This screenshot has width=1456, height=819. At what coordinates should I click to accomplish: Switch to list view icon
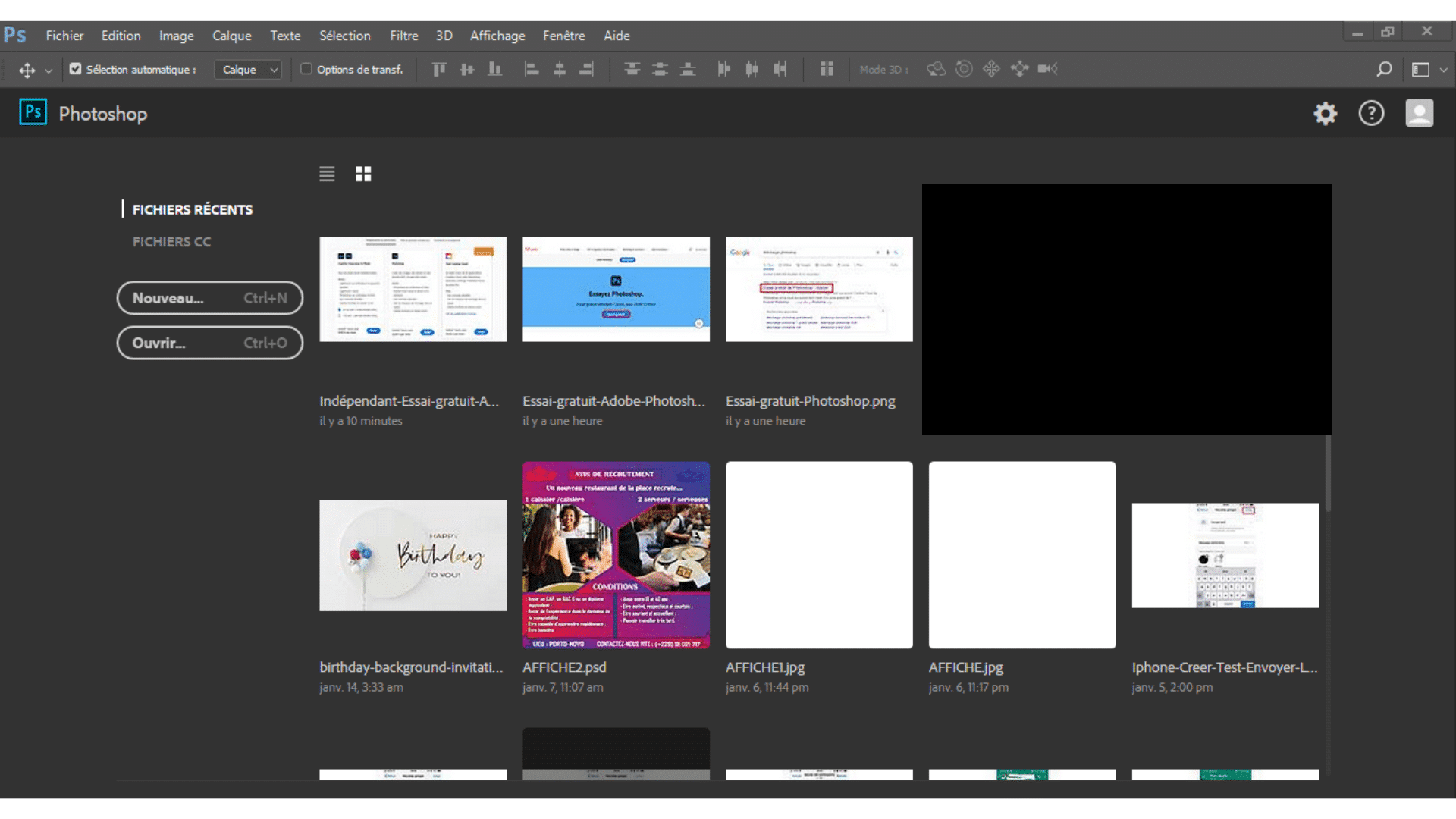pos(327,174)
